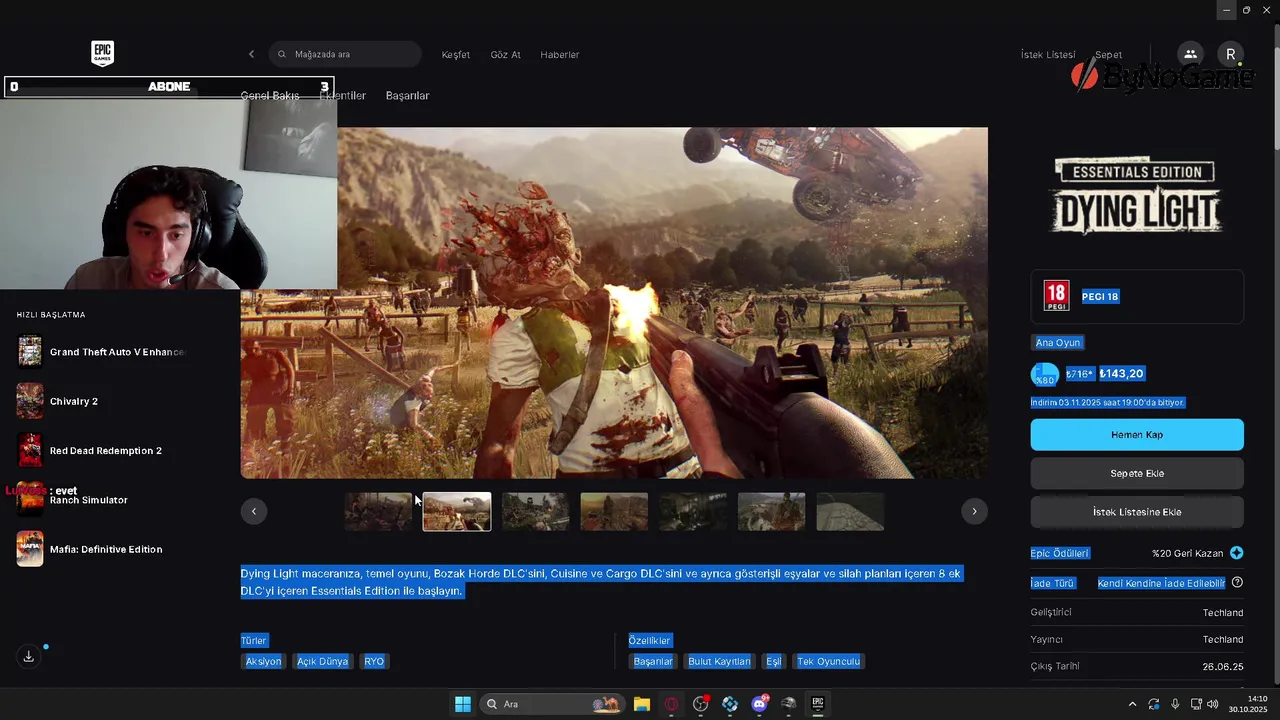The height and width of the screenshot is (720, 1280).
Task: Click the Açık Dünya genre tag
Action: [x=322, y=661]
